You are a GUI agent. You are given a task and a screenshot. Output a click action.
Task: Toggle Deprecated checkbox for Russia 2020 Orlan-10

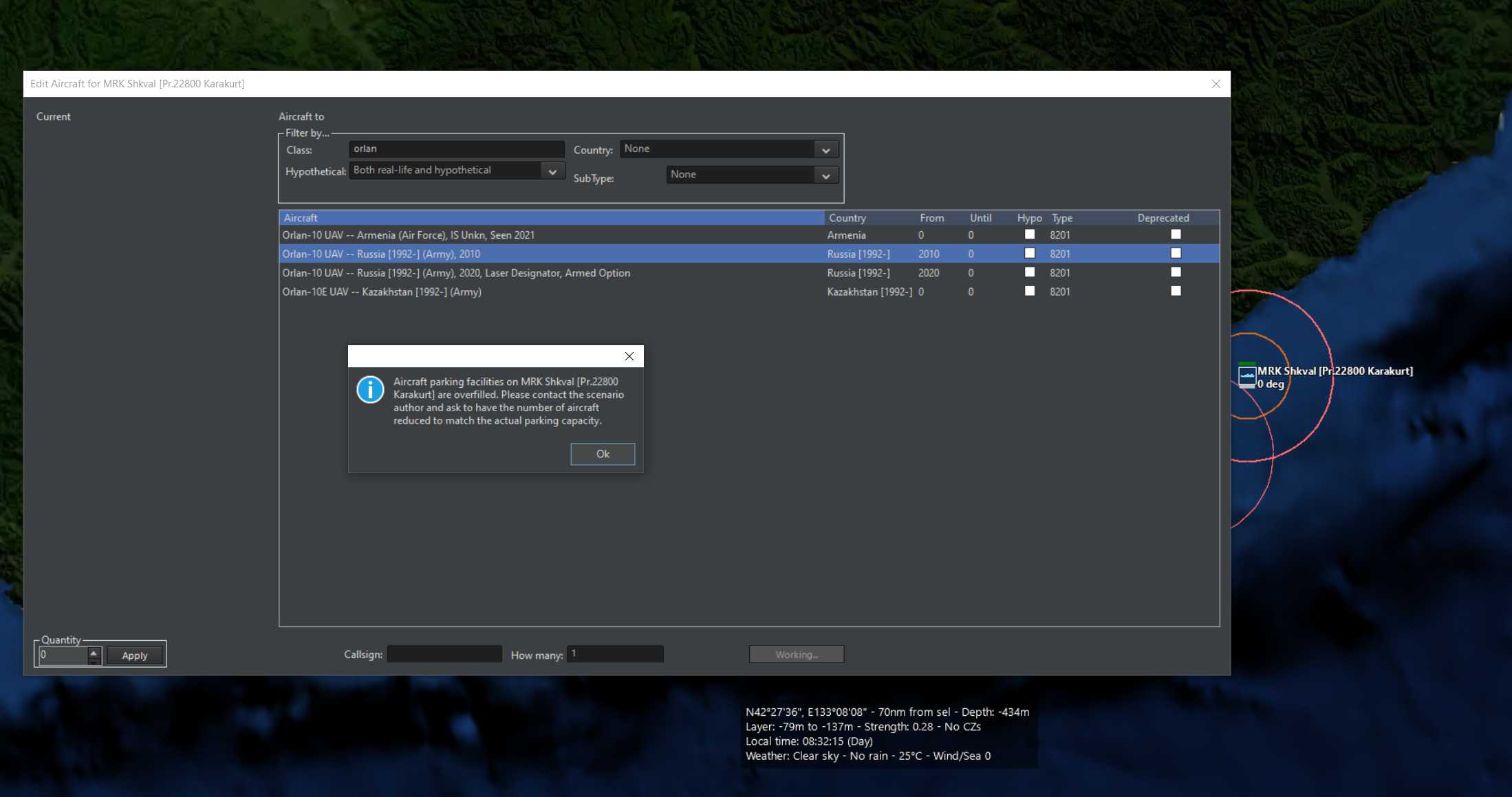click(1176, 272)
